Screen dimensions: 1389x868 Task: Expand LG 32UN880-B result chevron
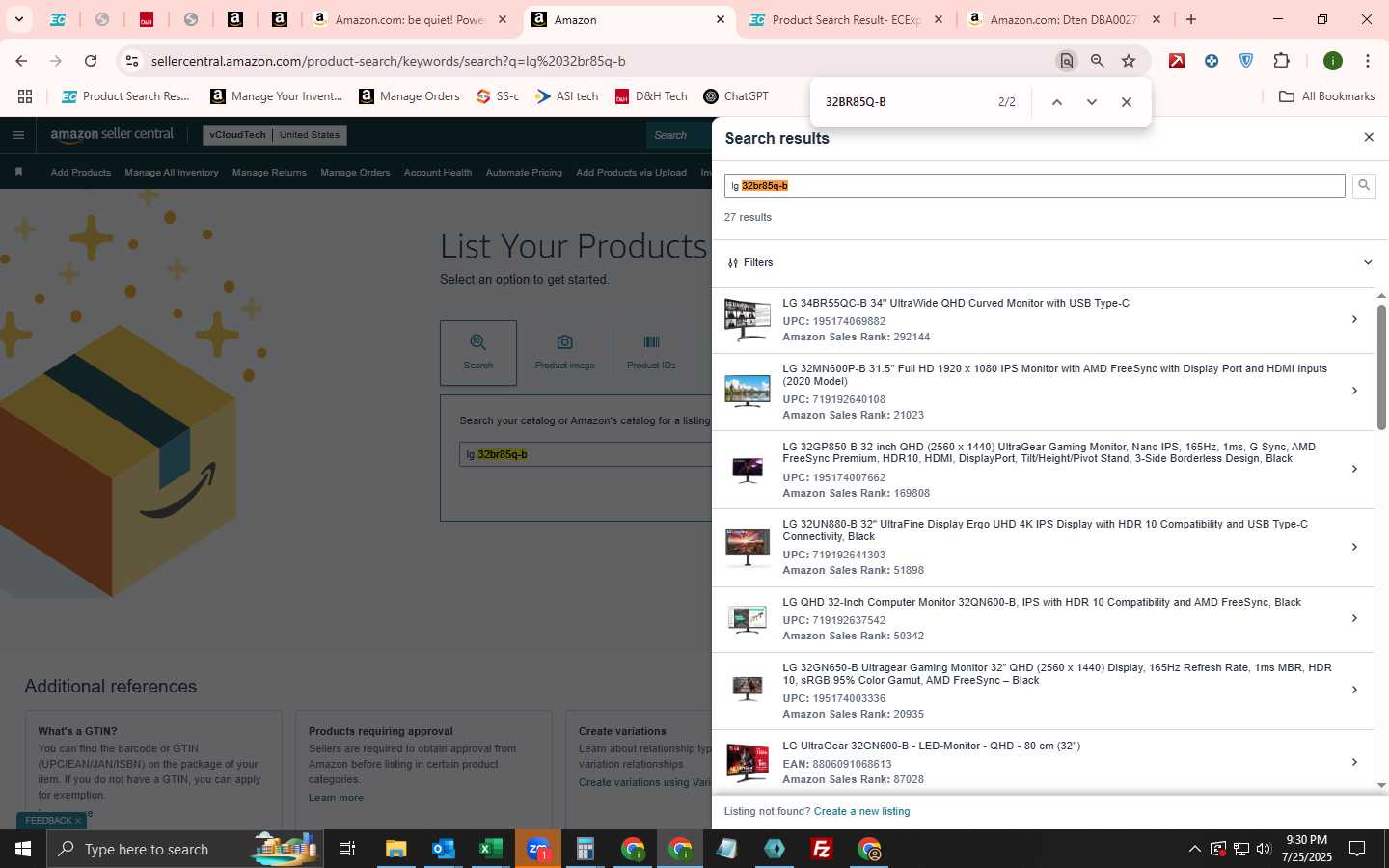click(1353, 547)
